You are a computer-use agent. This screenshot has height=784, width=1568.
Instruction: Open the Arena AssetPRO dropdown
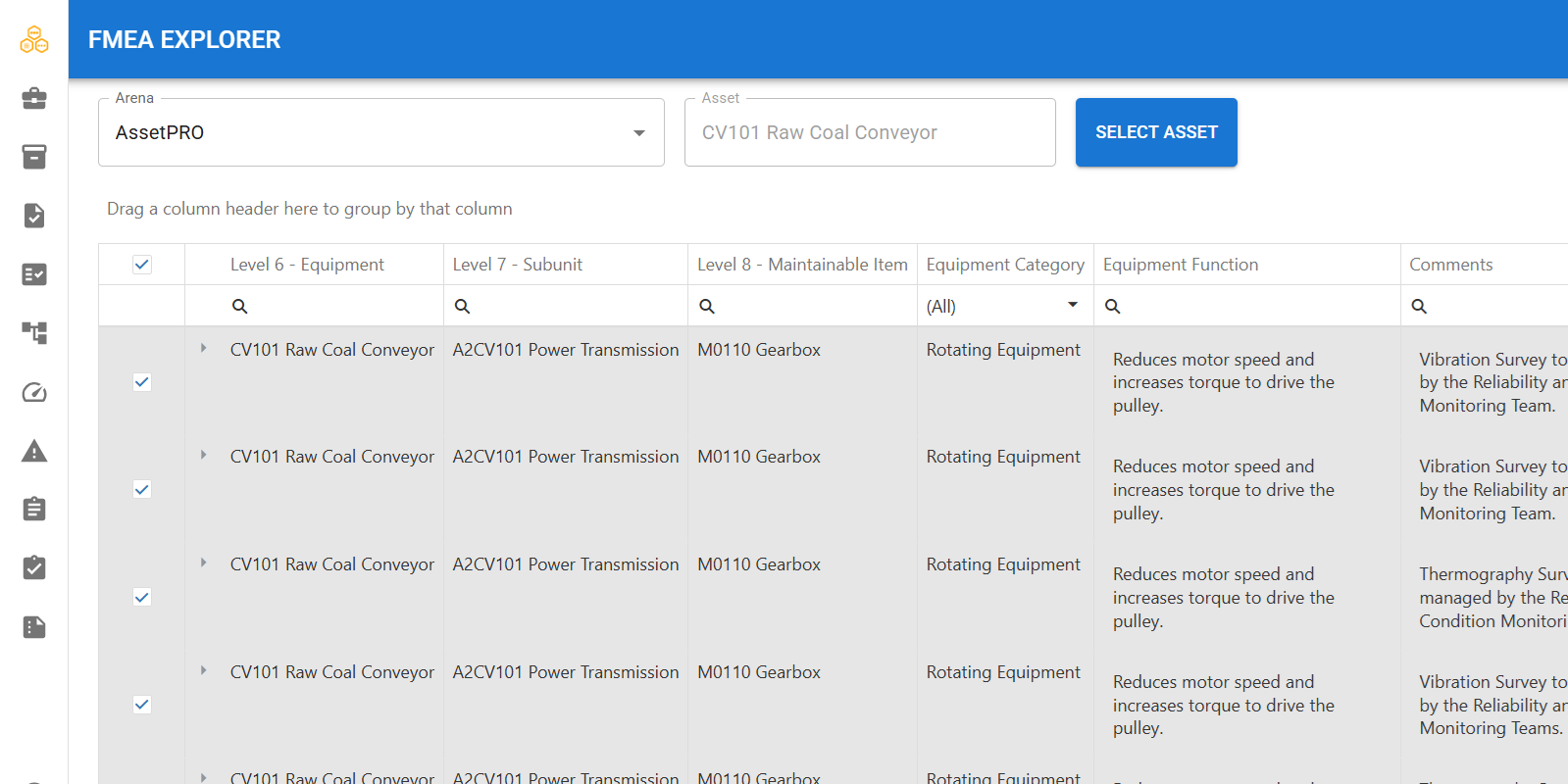click(381, 132)
